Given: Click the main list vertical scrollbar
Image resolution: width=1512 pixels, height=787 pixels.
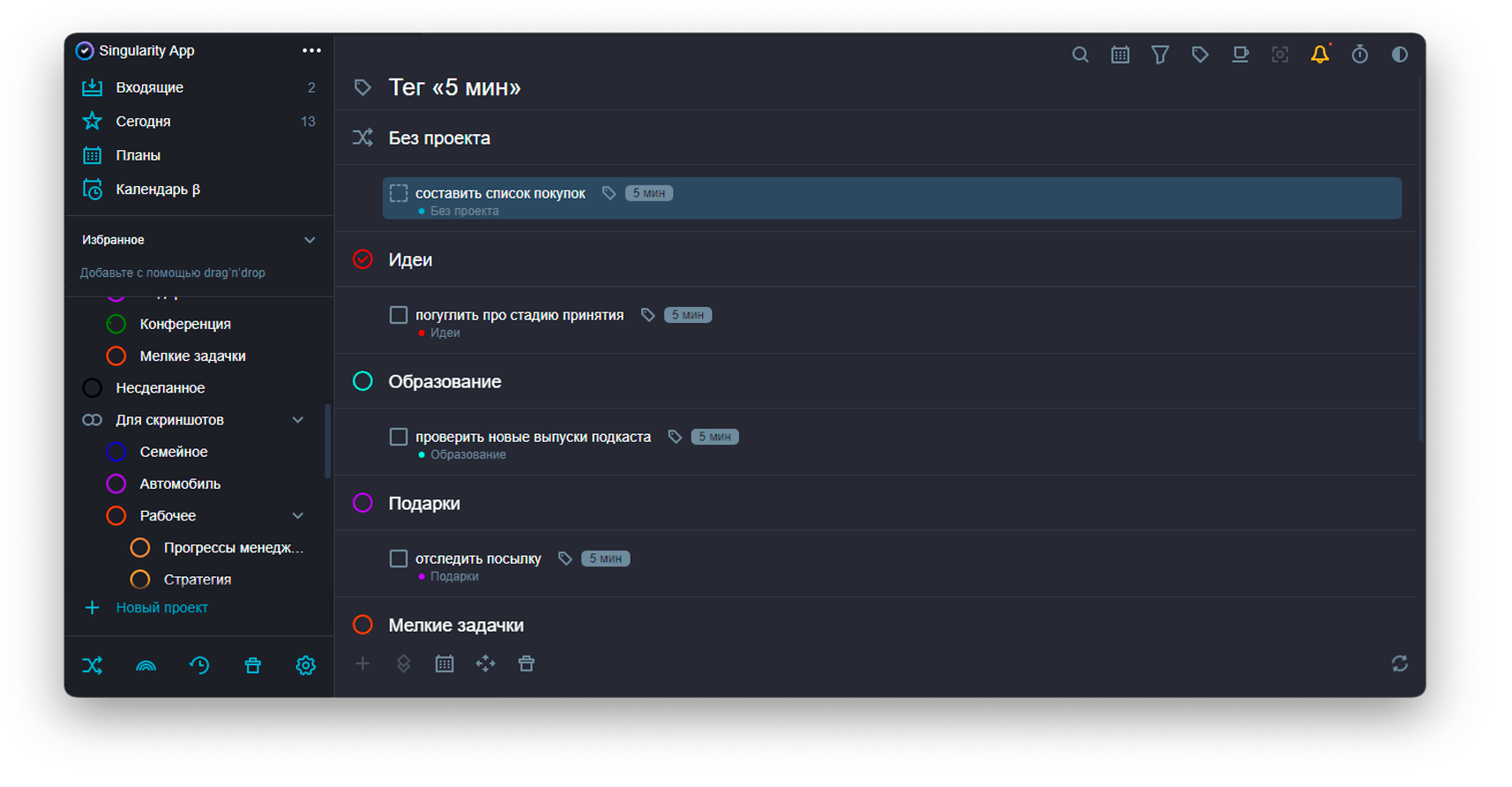Looking at the screenshot, I should (1420, 260).
